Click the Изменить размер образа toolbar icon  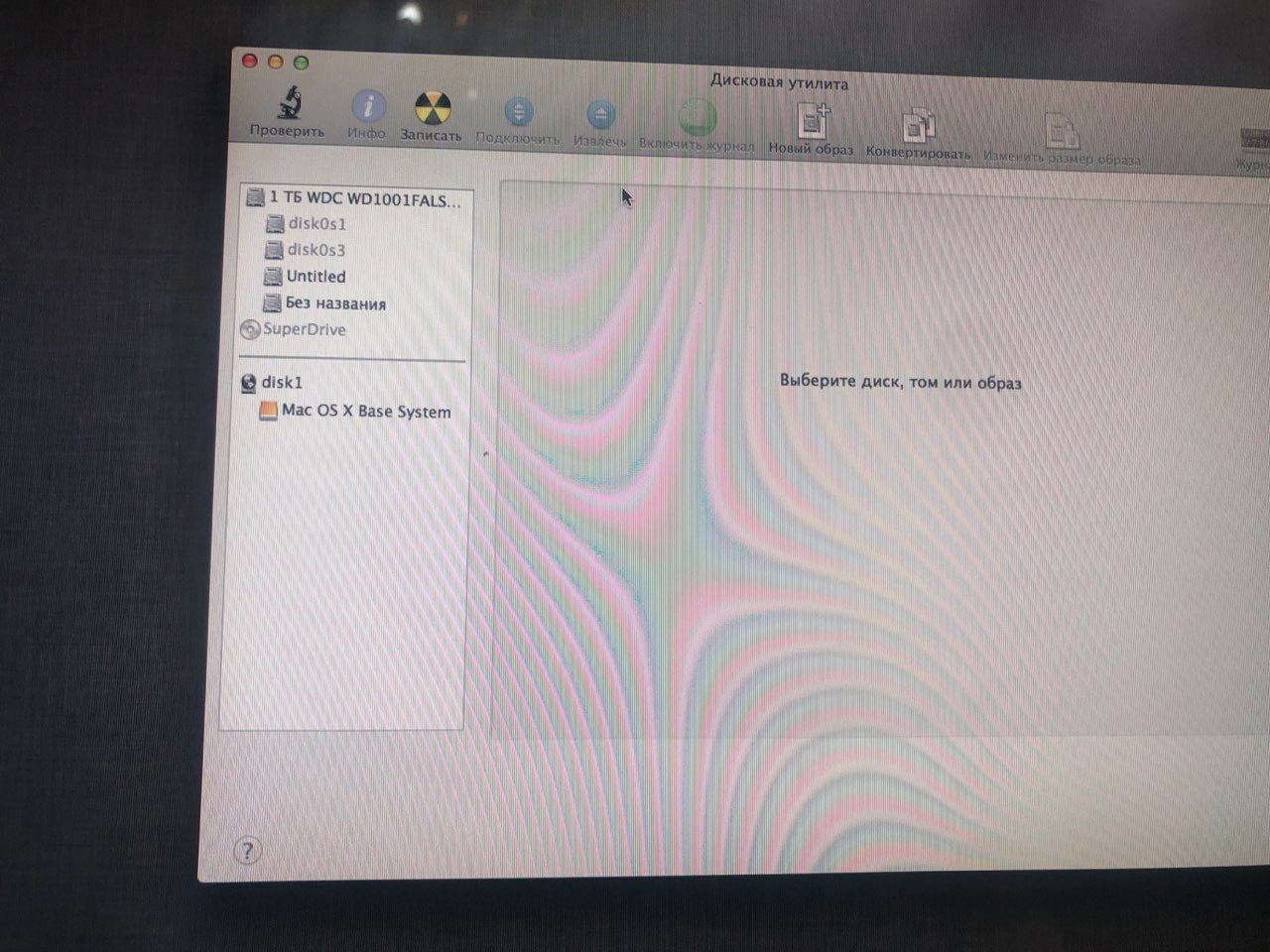point(1062,130)
